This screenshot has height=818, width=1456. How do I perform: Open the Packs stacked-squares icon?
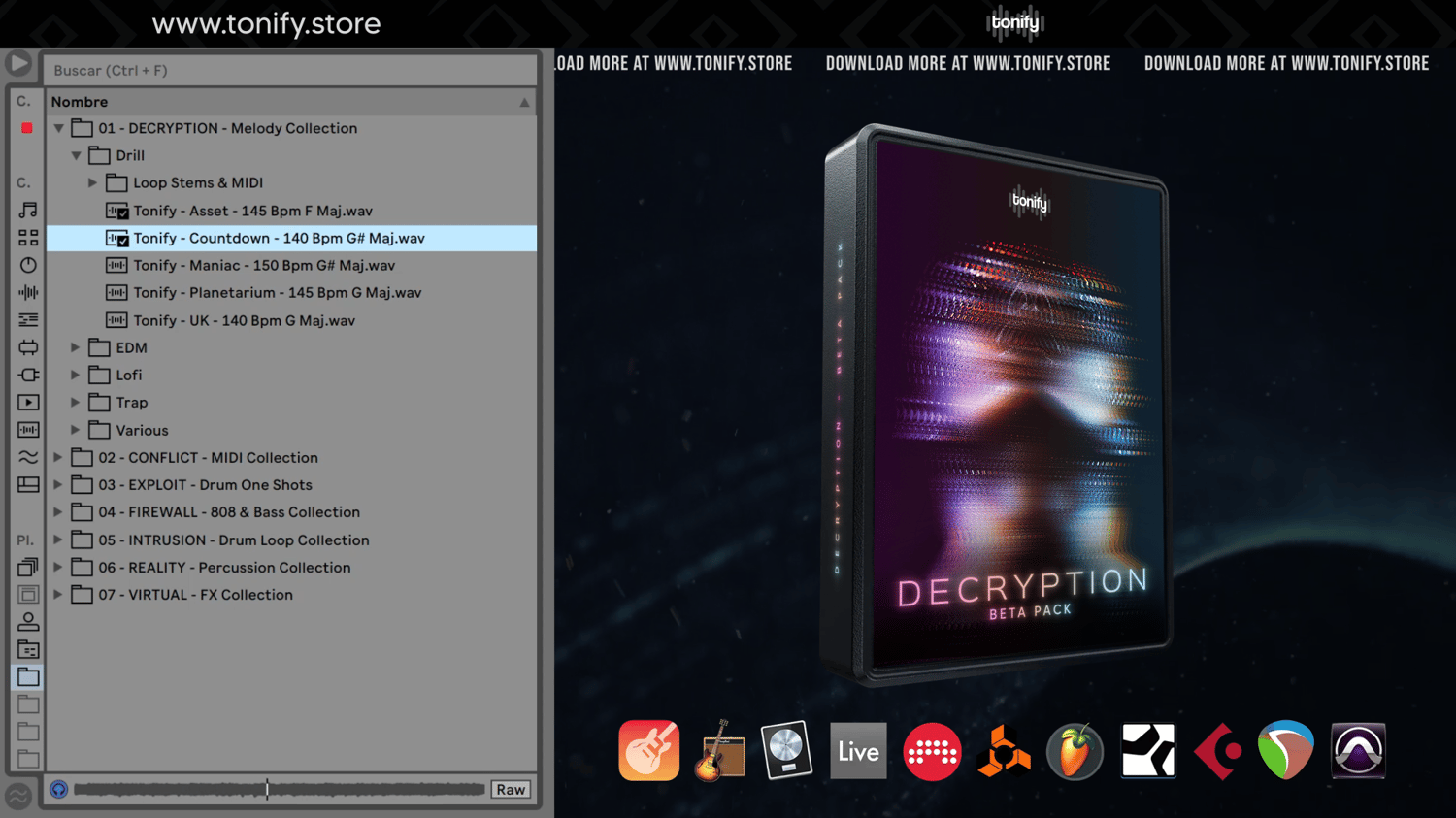[28, 567]
